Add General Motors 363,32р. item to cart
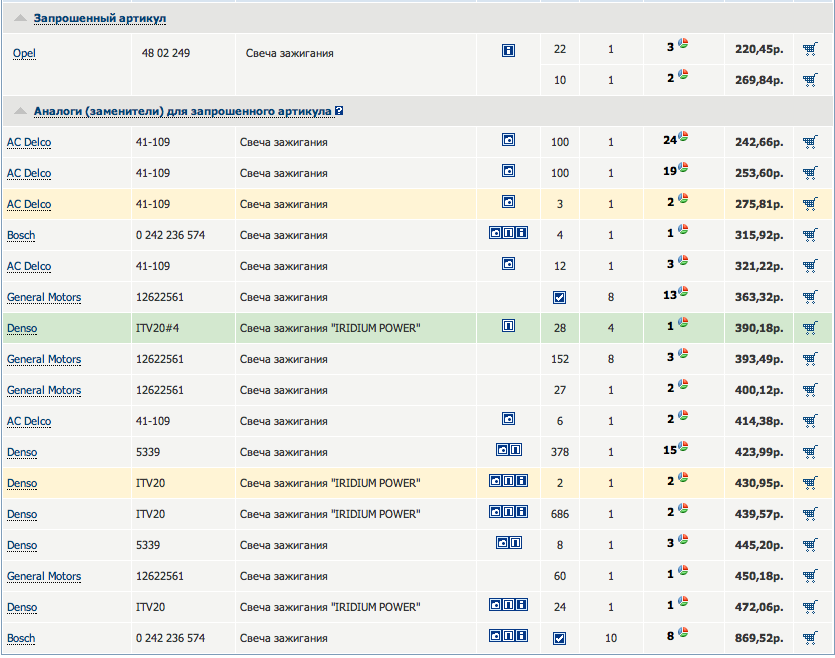 810,297
